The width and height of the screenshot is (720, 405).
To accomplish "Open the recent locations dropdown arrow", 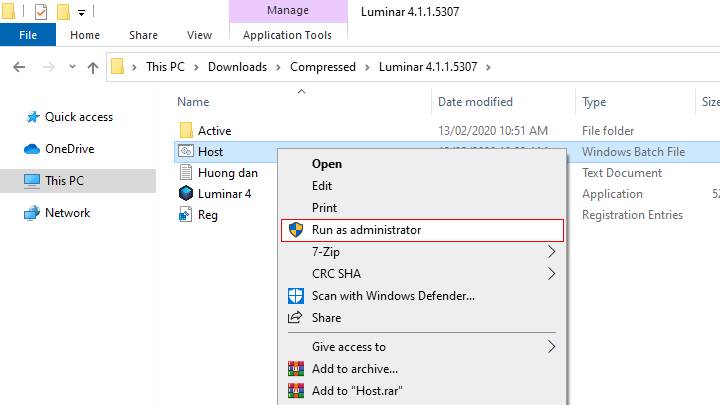I will click(x=72, y=67).
